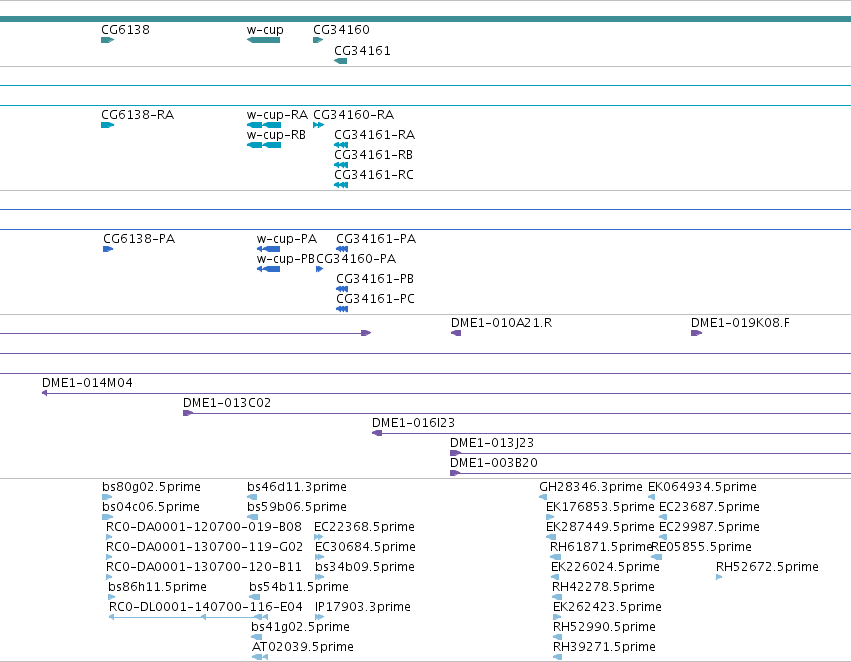851x662 pixels.
Task: Click EST bs04c06.5prime
Action: pyautogui.click(x=151, y=508)
